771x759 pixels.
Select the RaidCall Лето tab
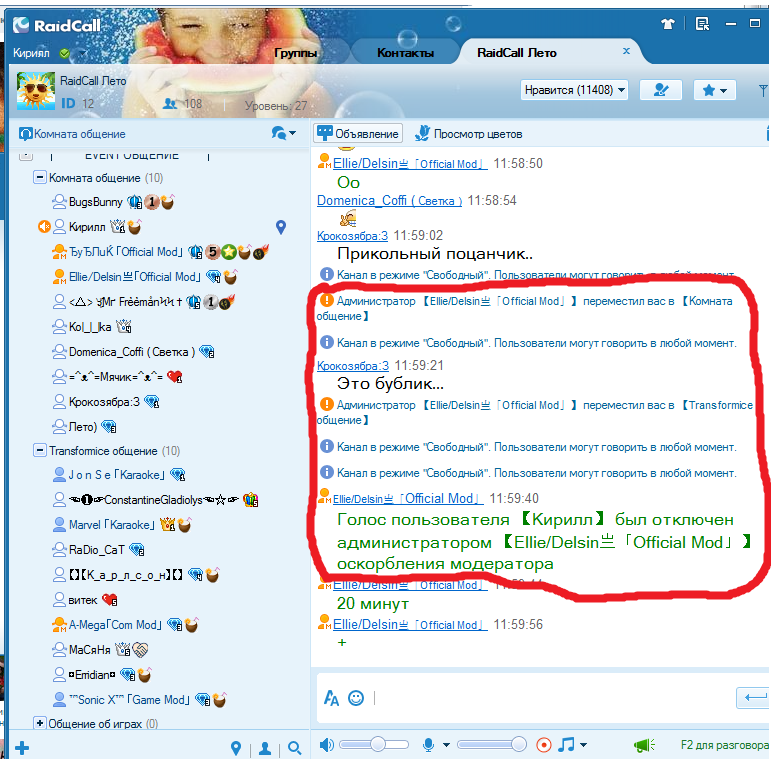coord(517,53)
